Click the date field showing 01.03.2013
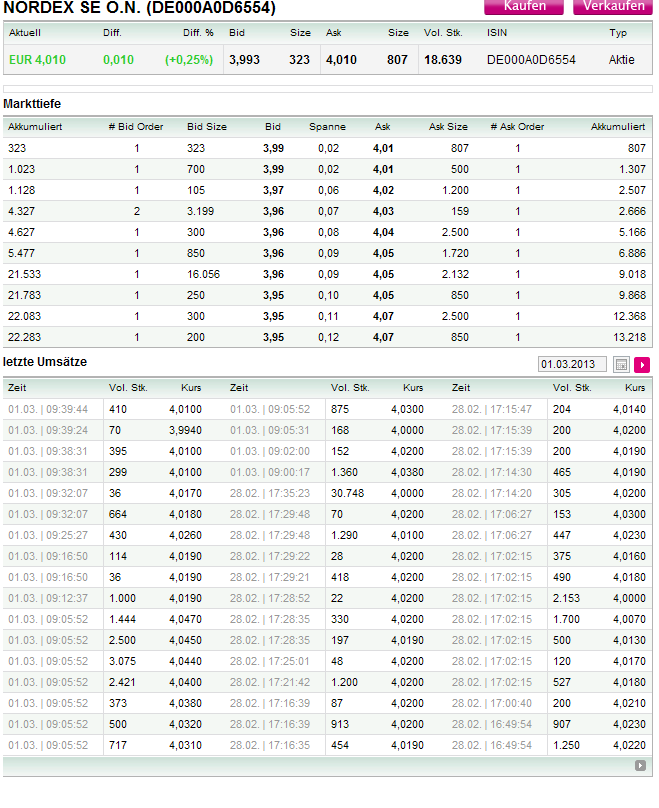The height and width of the screenshot is (808, 659). click(571, 365)
